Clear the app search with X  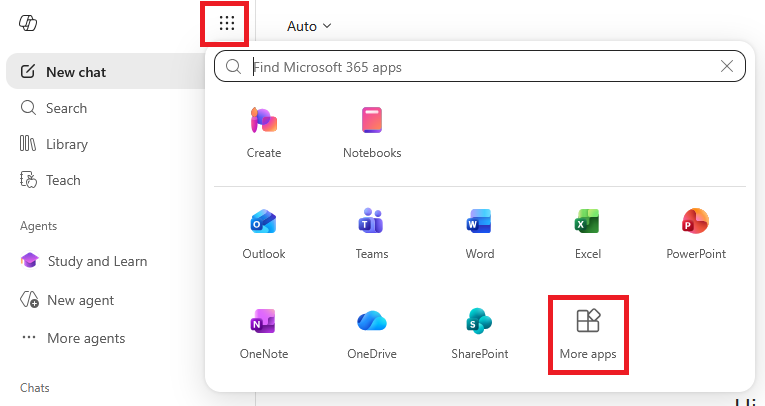pyautogui.click(x=726, y=66)
